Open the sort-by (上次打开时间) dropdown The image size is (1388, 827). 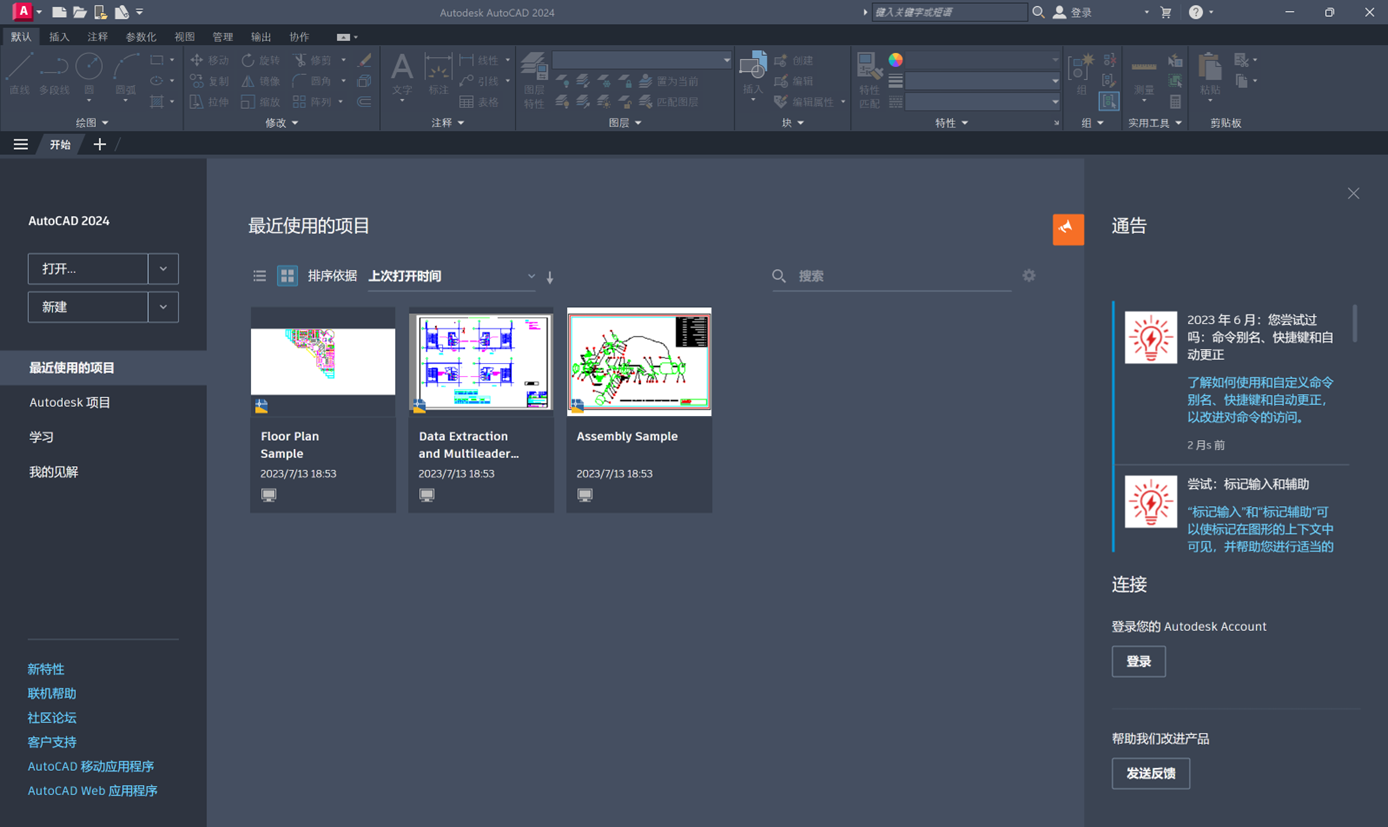point(452,276)
